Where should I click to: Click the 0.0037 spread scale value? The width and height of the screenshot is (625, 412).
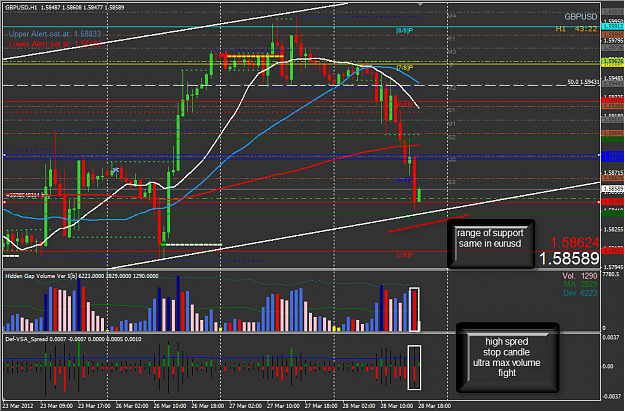click(610, 337)
